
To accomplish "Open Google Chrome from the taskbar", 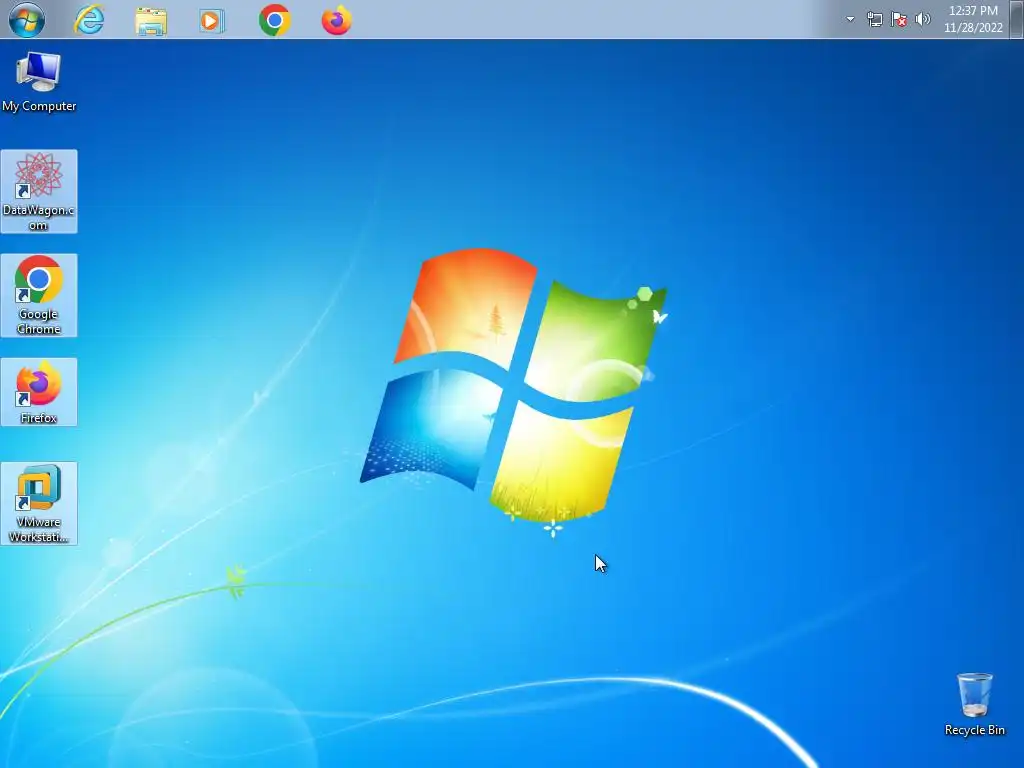I will coord(274,20).
